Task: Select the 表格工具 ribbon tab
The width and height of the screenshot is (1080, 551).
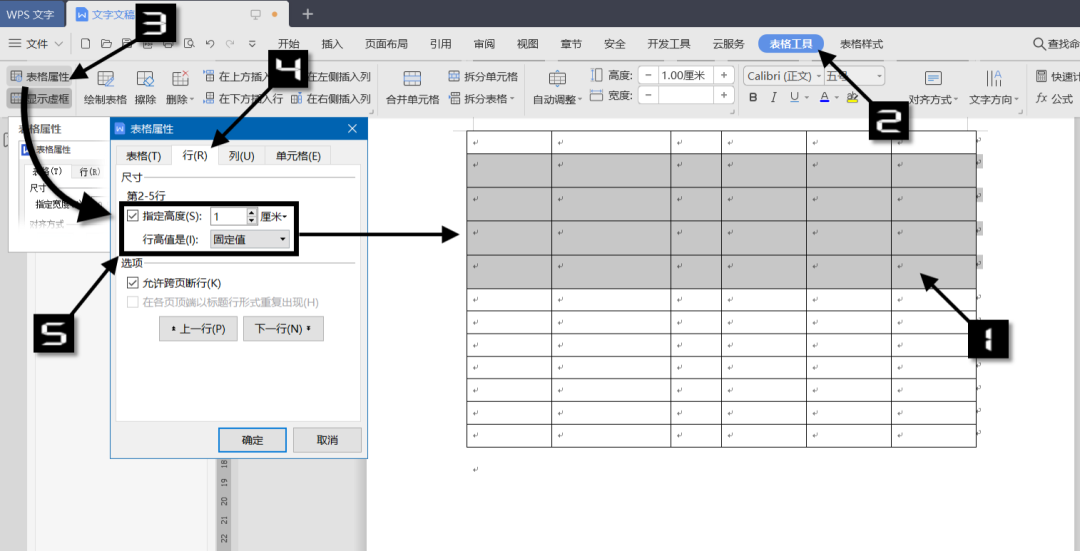Action: point(791,43)
